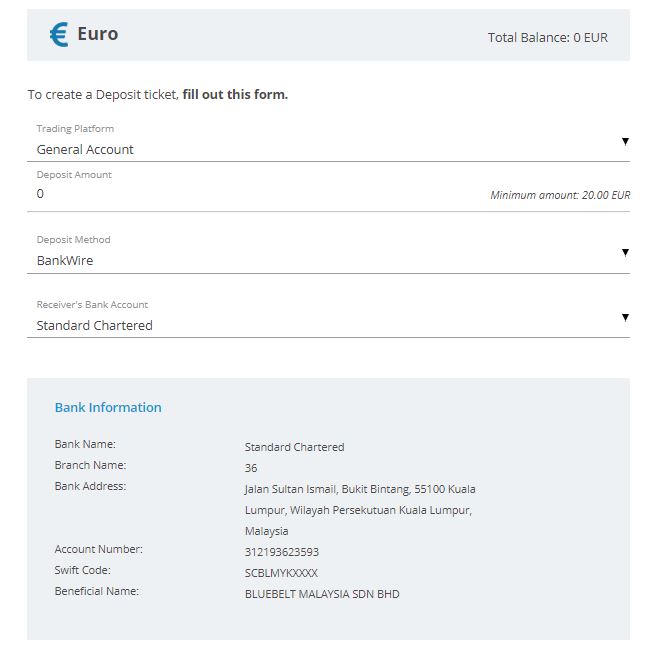Click the Euro heading text
656x653 pixels.
[98, 34]
